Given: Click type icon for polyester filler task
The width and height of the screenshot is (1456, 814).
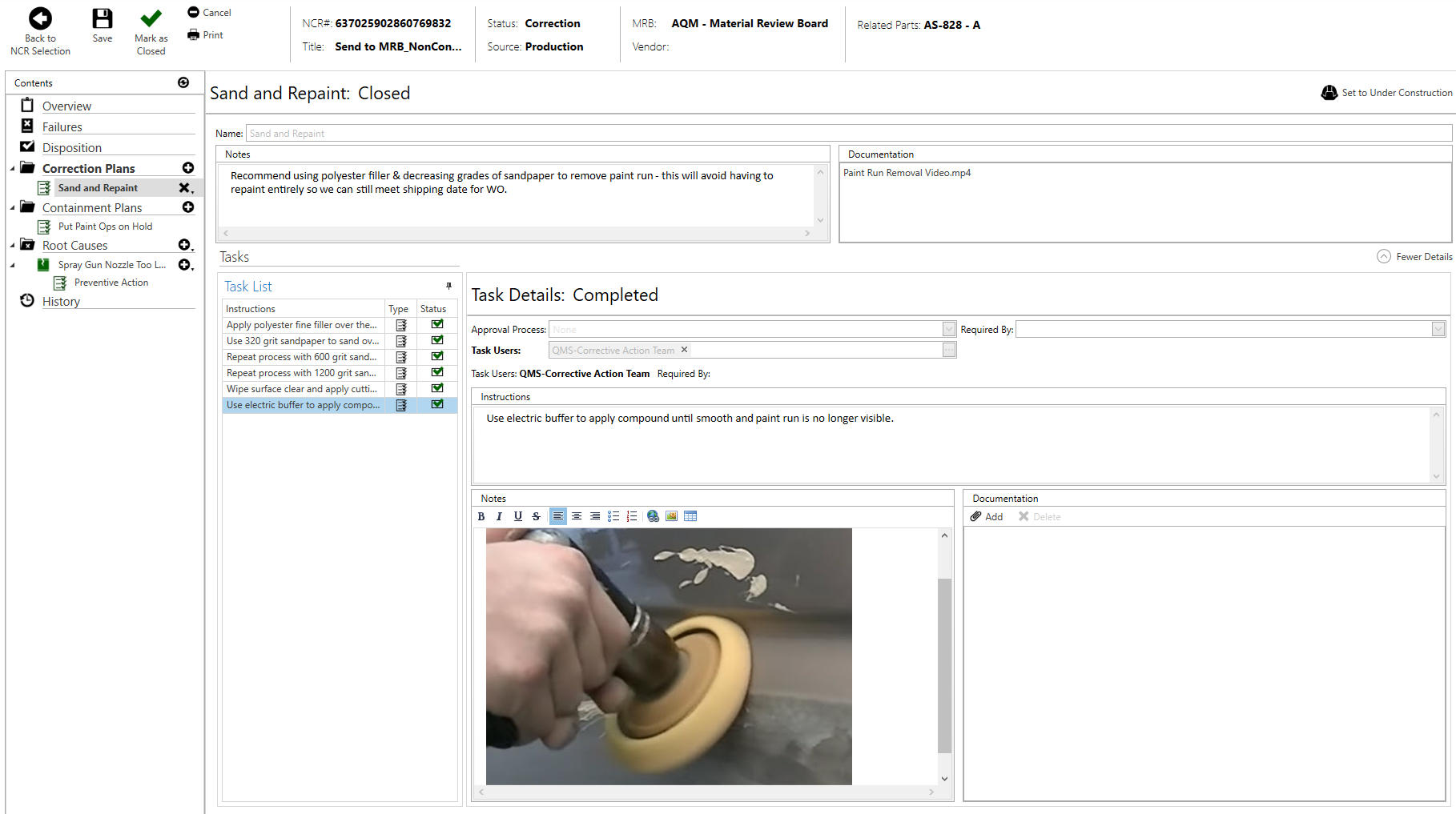Looking at the screenshot, I should click(x=401, y=325).
